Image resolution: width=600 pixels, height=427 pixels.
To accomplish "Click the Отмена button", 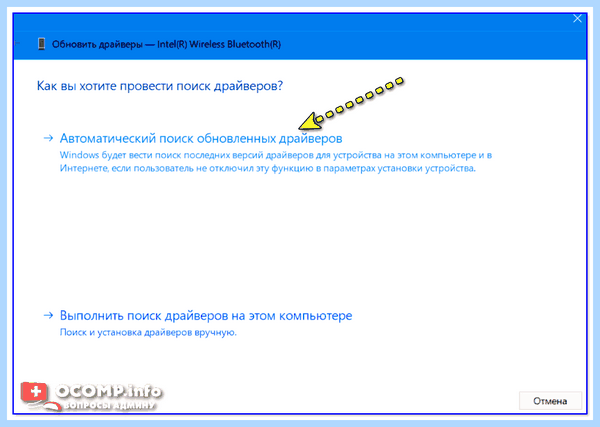I will (550, 401).
